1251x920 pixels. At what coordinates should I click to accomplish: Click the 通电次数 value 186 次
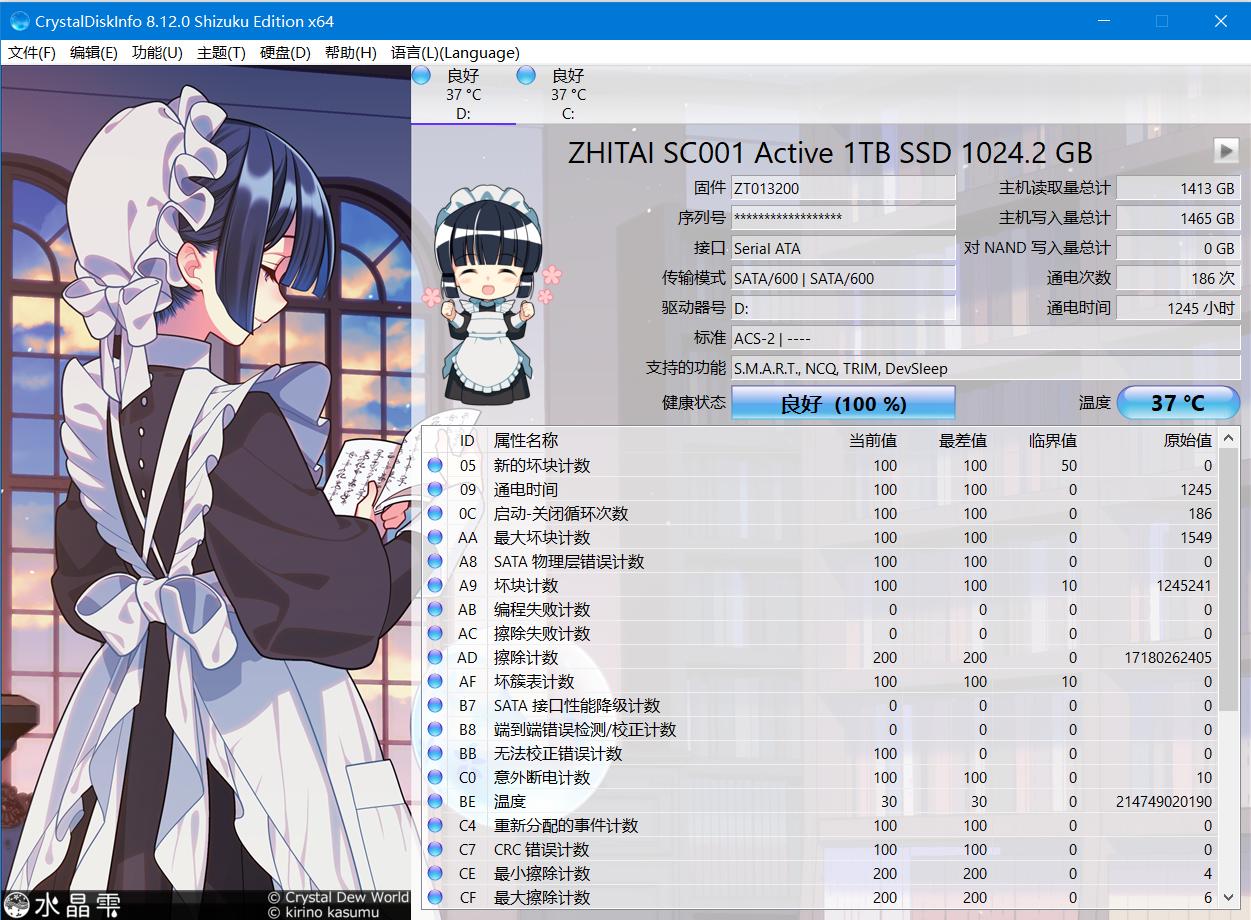pos(1178,278)
